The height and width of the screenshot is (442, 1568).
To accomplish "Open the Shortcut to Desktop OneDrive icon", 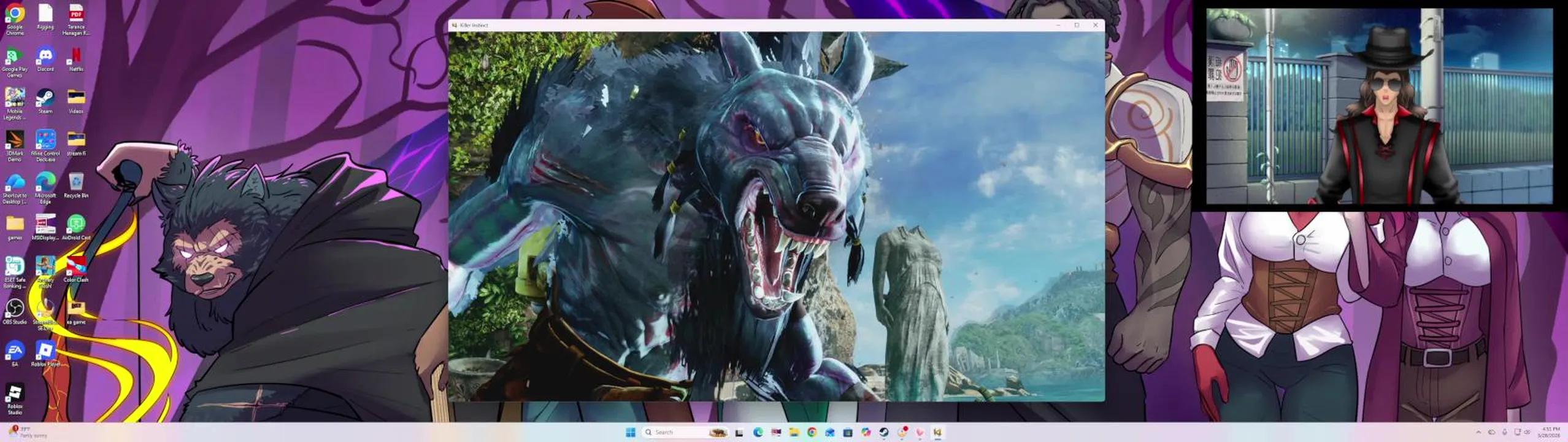I will pos(15,188).
